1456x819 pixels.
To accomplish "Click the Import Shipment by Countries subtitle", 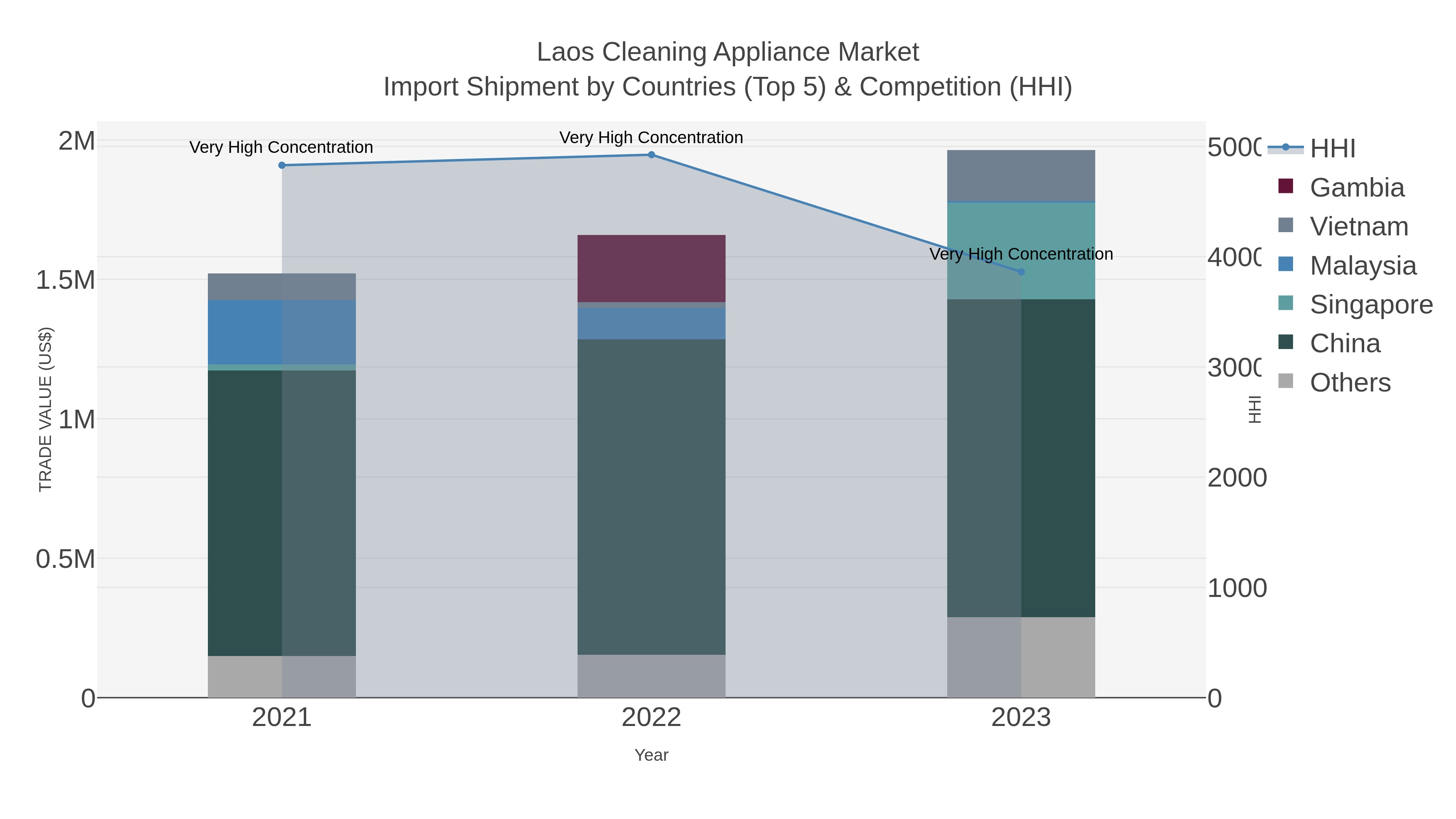I will click(728, 87).
